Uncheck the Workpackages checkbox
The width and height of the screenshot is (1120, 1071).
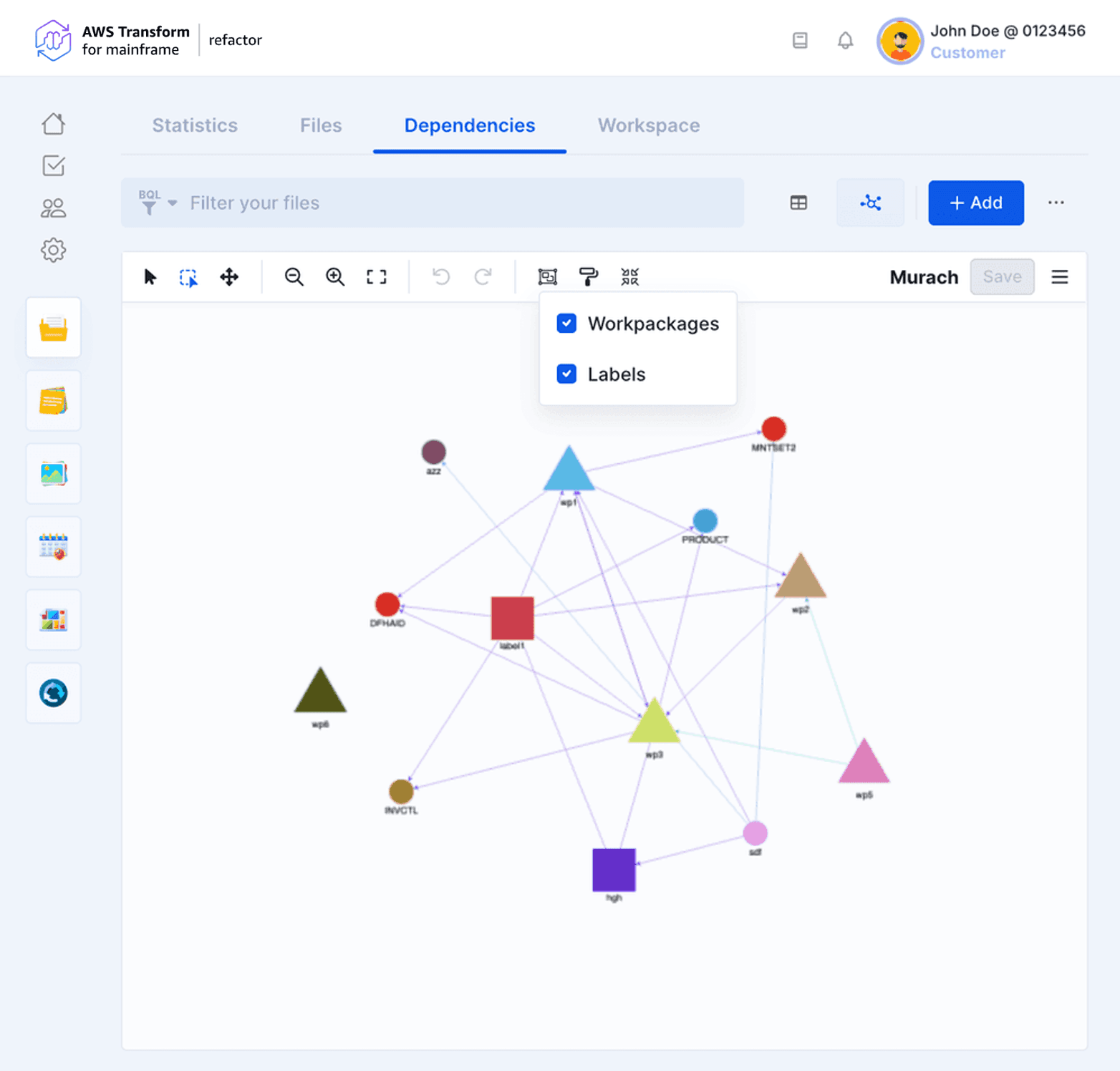[x=566, y=324]
